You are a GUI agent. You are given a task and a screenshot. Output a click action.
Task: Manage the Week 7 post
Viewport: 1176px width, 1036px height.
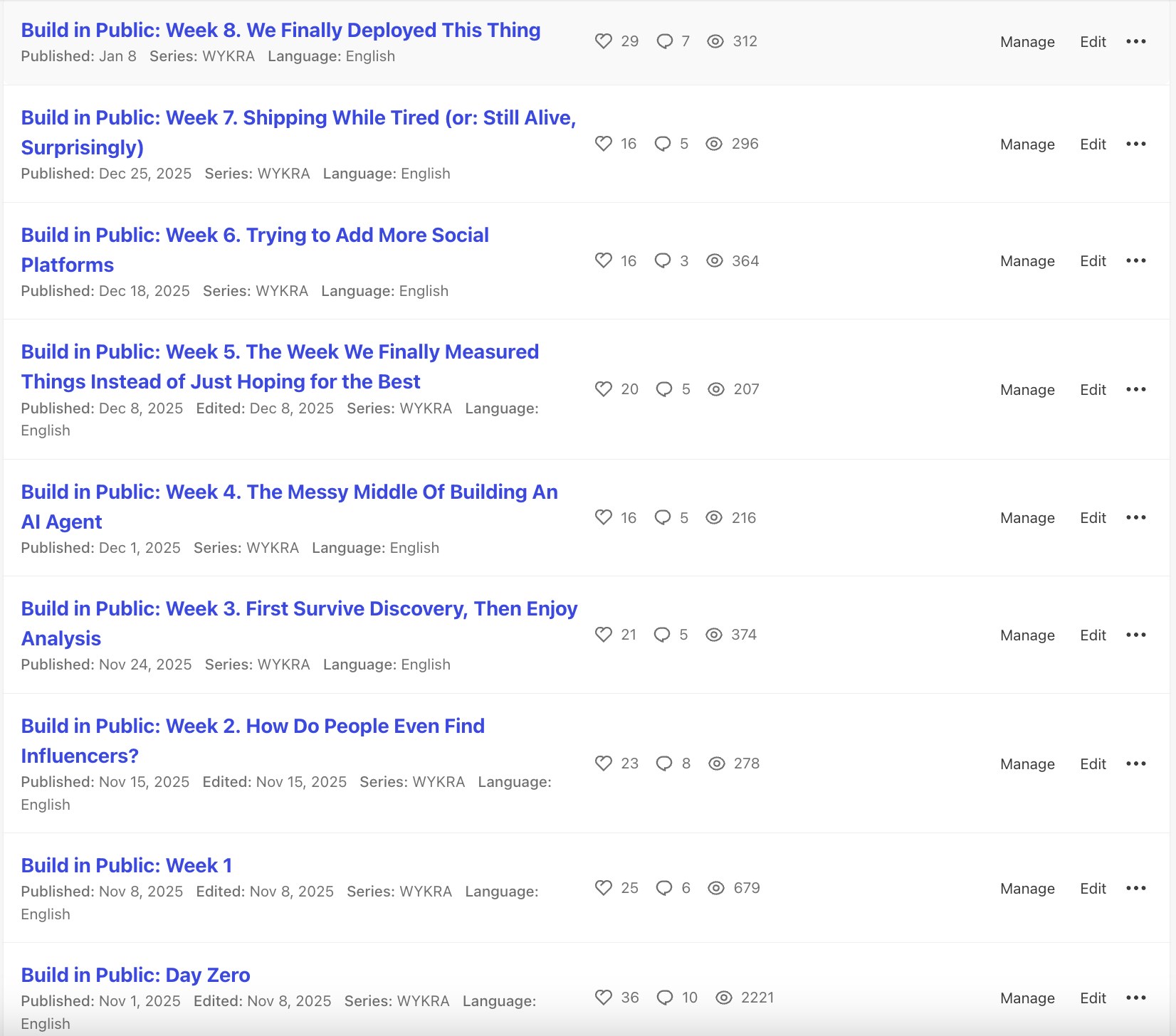[x=1027, y=144]
